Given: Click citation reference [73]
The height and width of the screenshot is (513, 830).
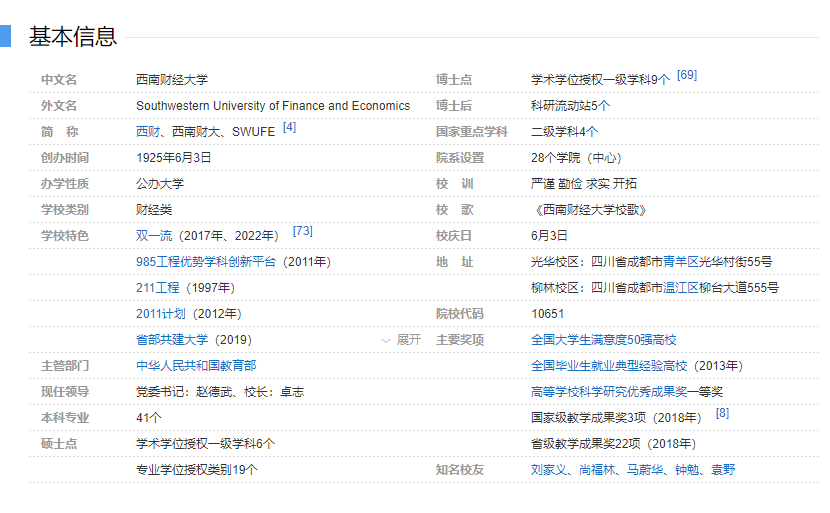Looking at the screenshot, I should pyautogui.click(x=302, y=232).
